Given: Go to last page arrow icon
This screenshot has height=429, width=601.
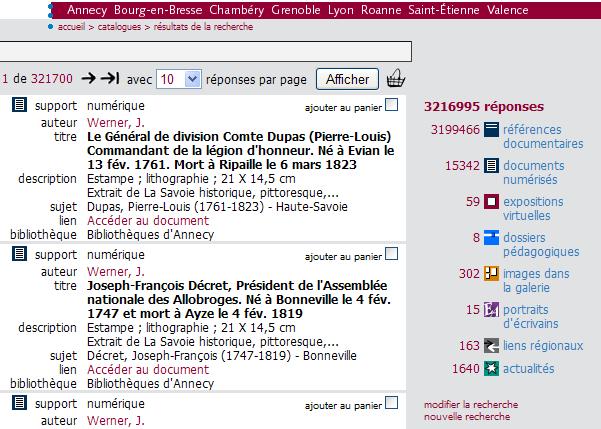Looking at the screenshot, I should (x=112, y=78).
